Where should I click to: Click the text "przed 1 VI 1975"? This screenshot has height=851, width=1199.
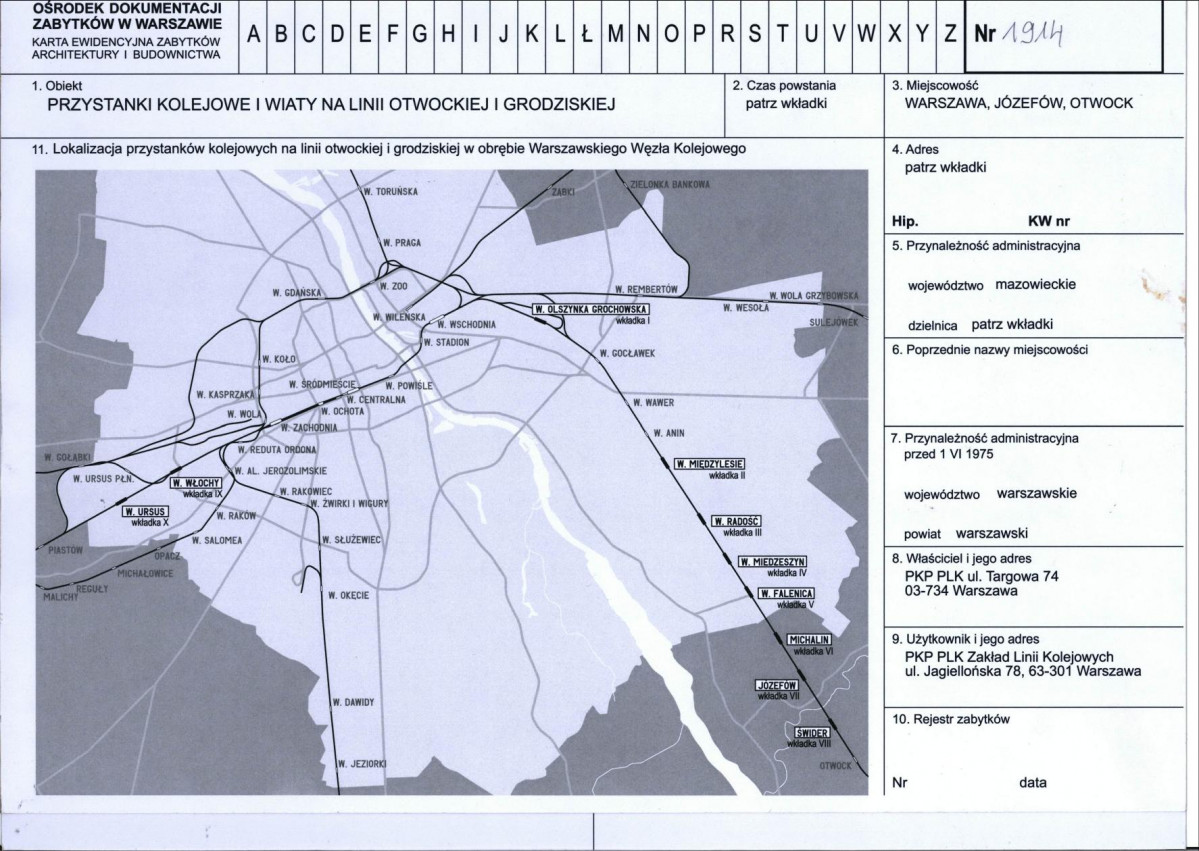click(949, 454)
